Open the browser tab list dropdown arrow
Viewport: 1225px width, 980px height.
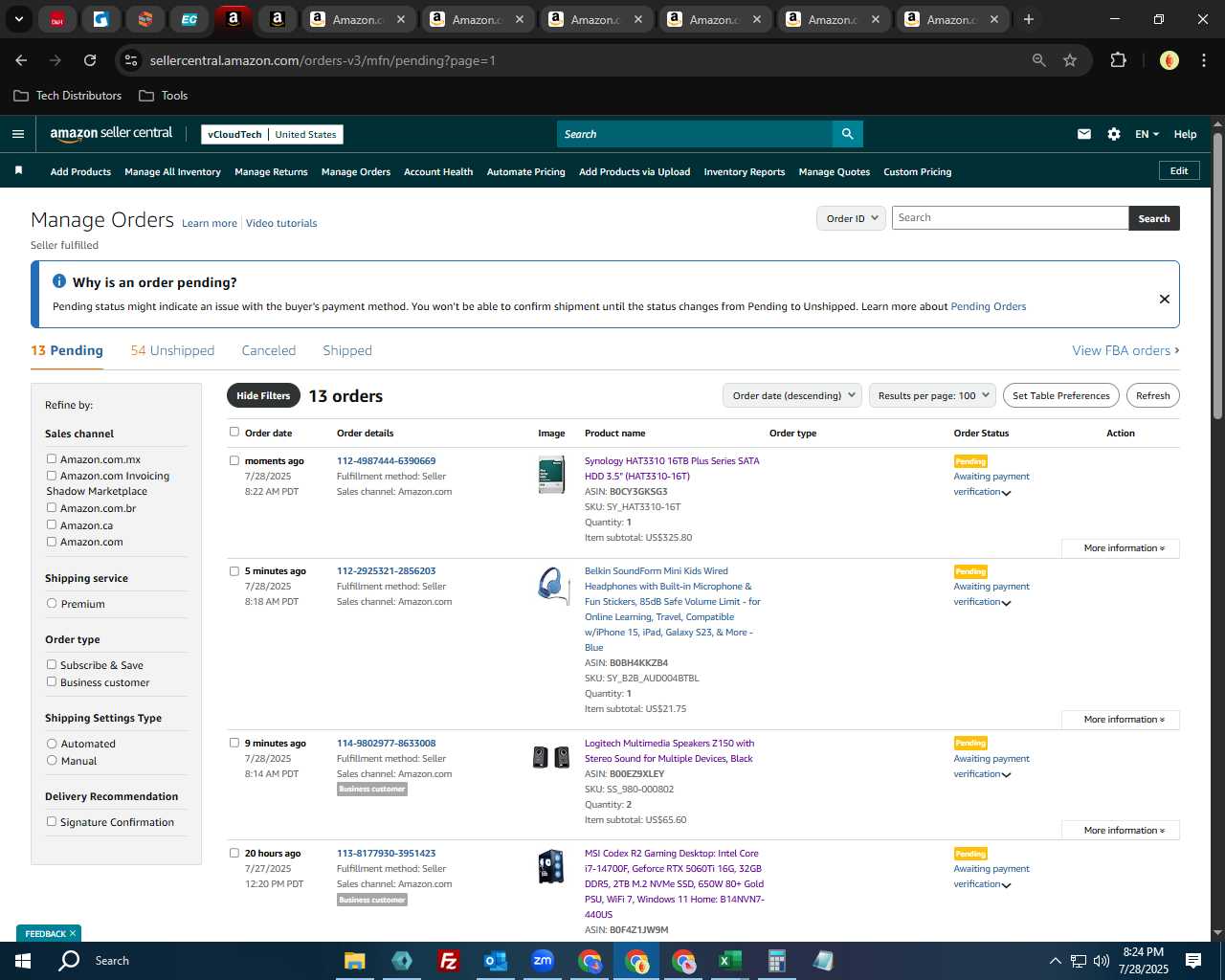[x=18, y=19]
